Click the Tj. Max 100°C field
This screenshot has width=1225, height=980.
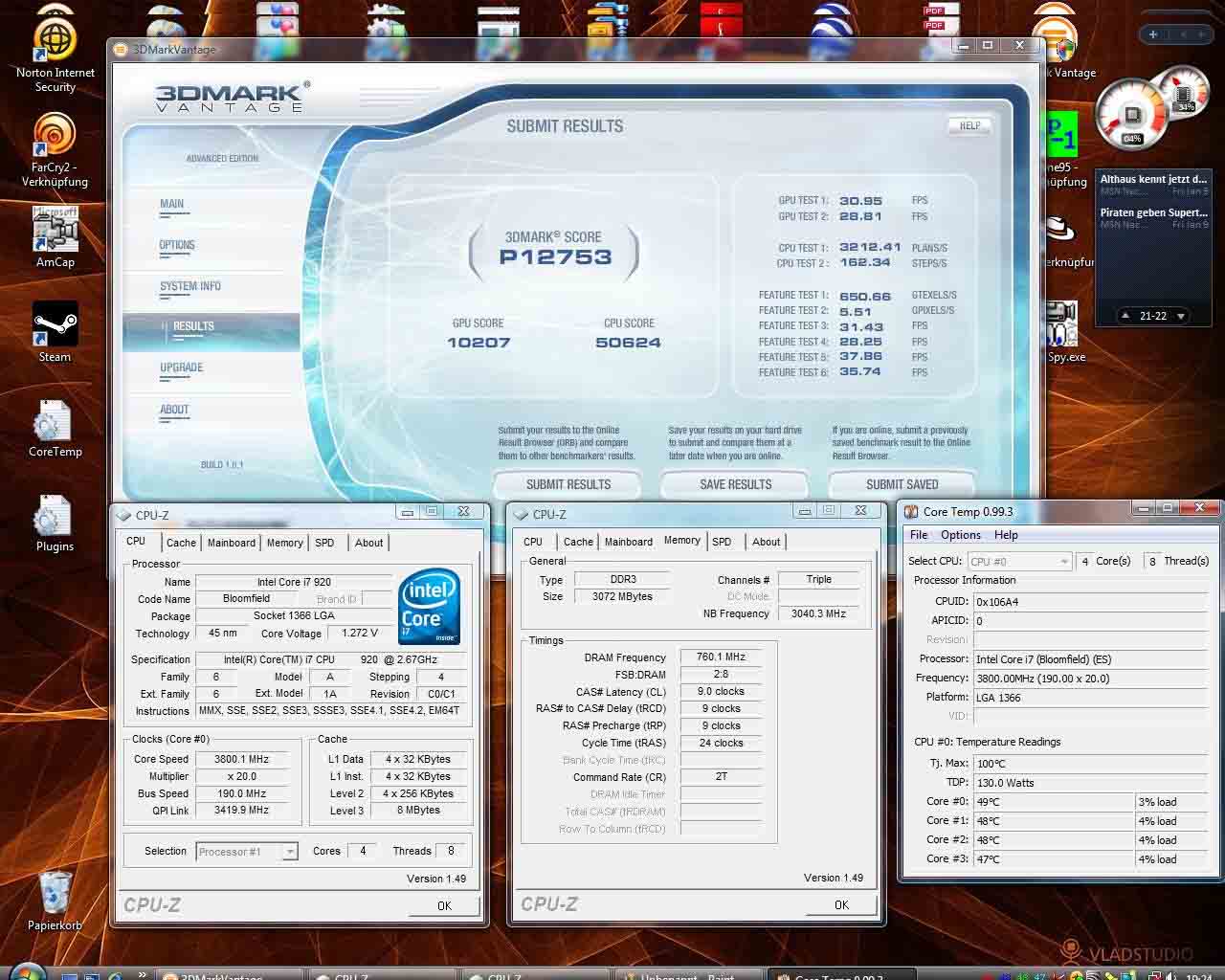point(1091,764)
